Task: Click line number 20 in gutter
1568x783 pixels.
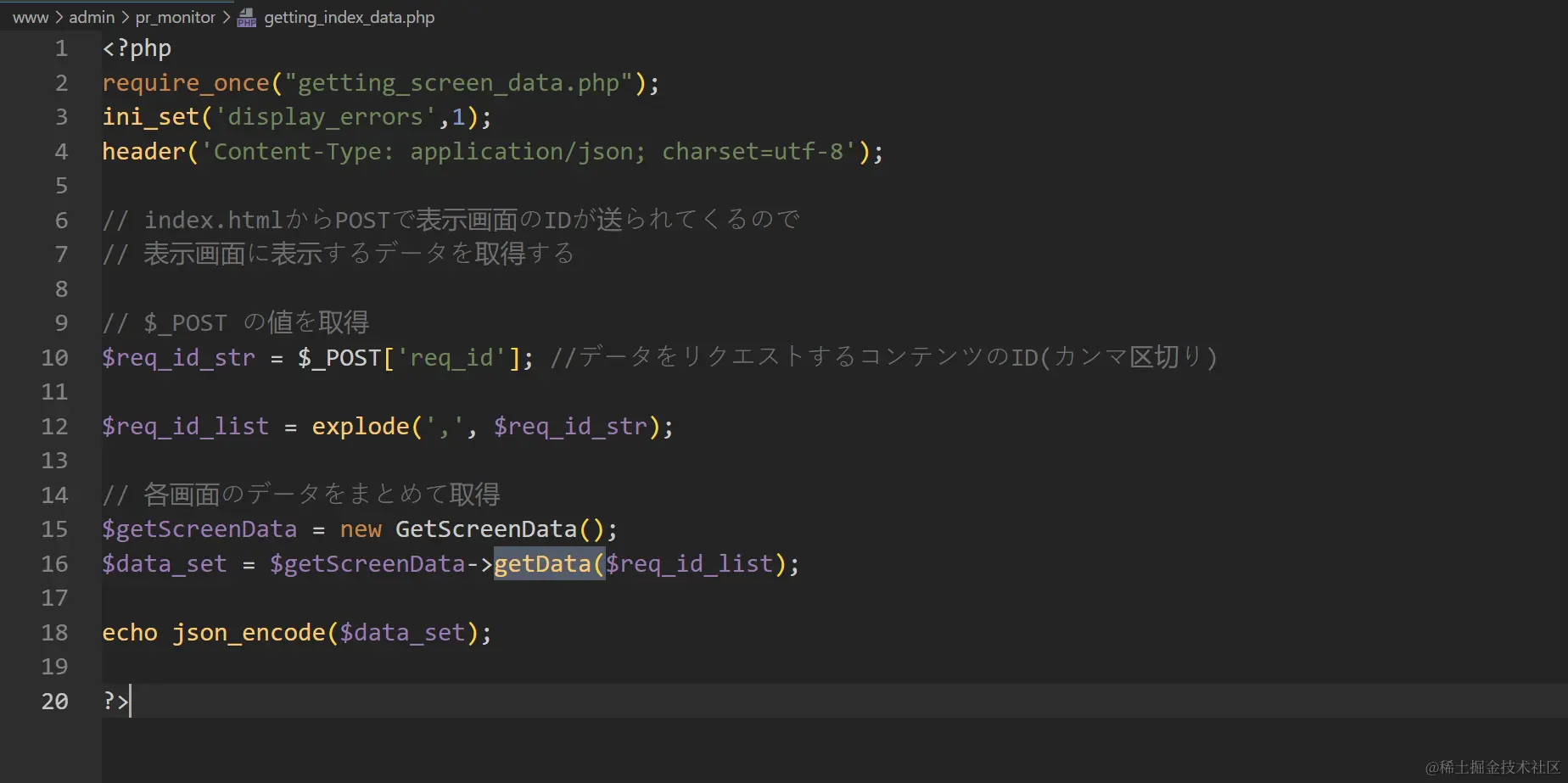Action: coord(54,701)
